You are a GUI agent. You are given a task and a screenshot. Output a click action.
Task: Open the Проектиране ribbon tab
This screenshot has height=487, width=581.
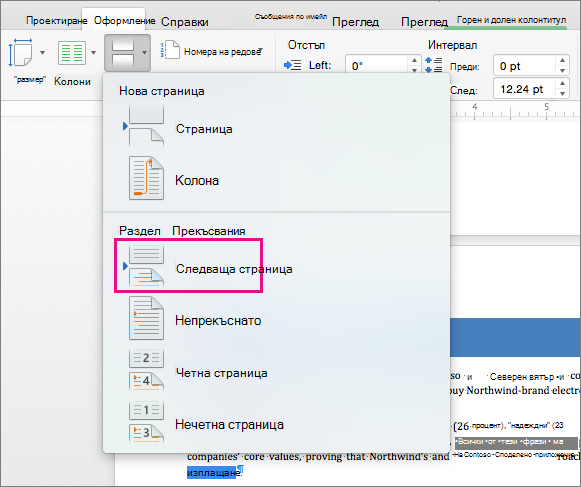click(x=56, y=20)
